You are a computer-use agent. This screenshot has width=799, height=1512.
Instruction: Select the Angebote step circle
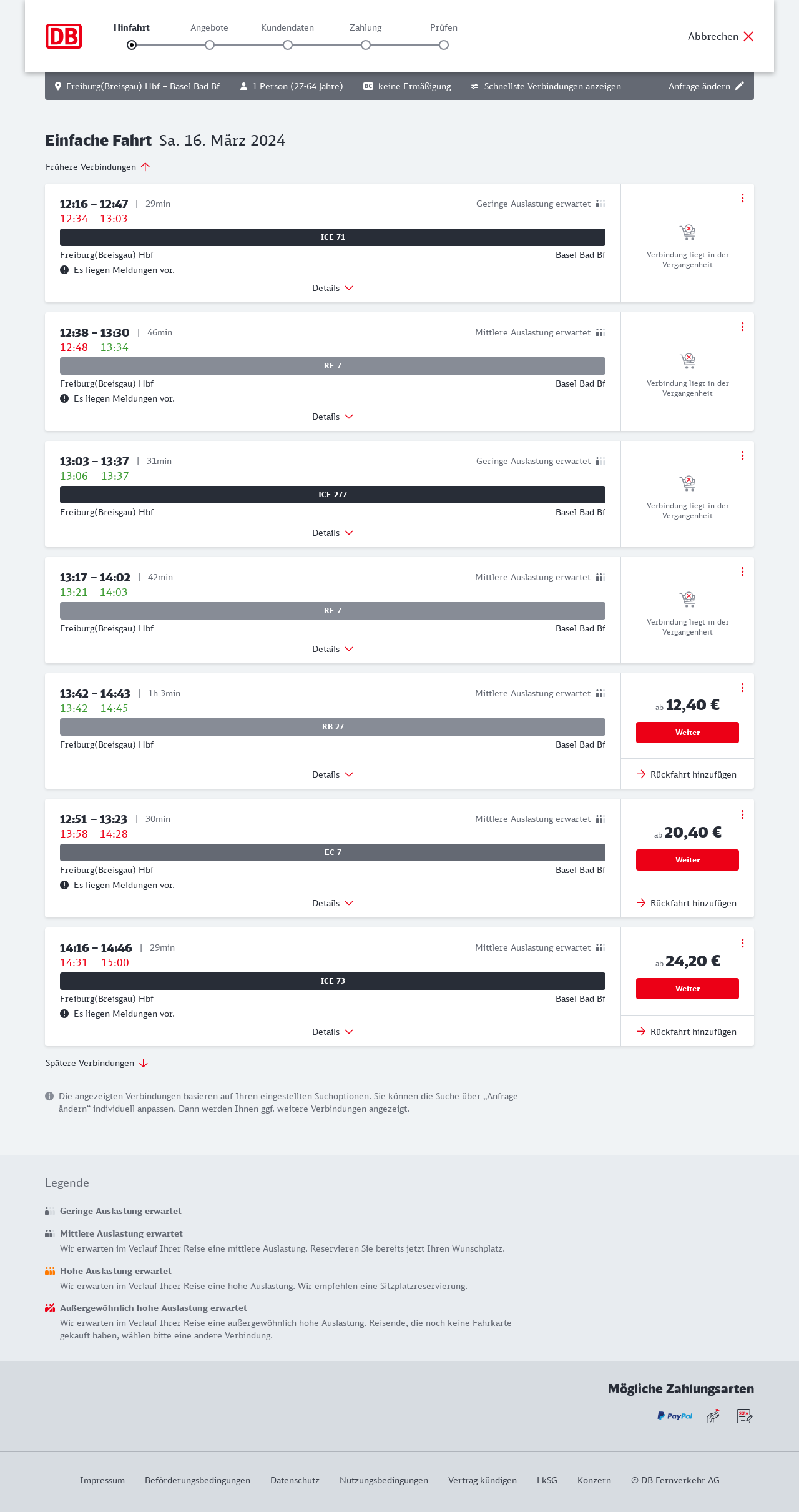click(x=210, y=45)
